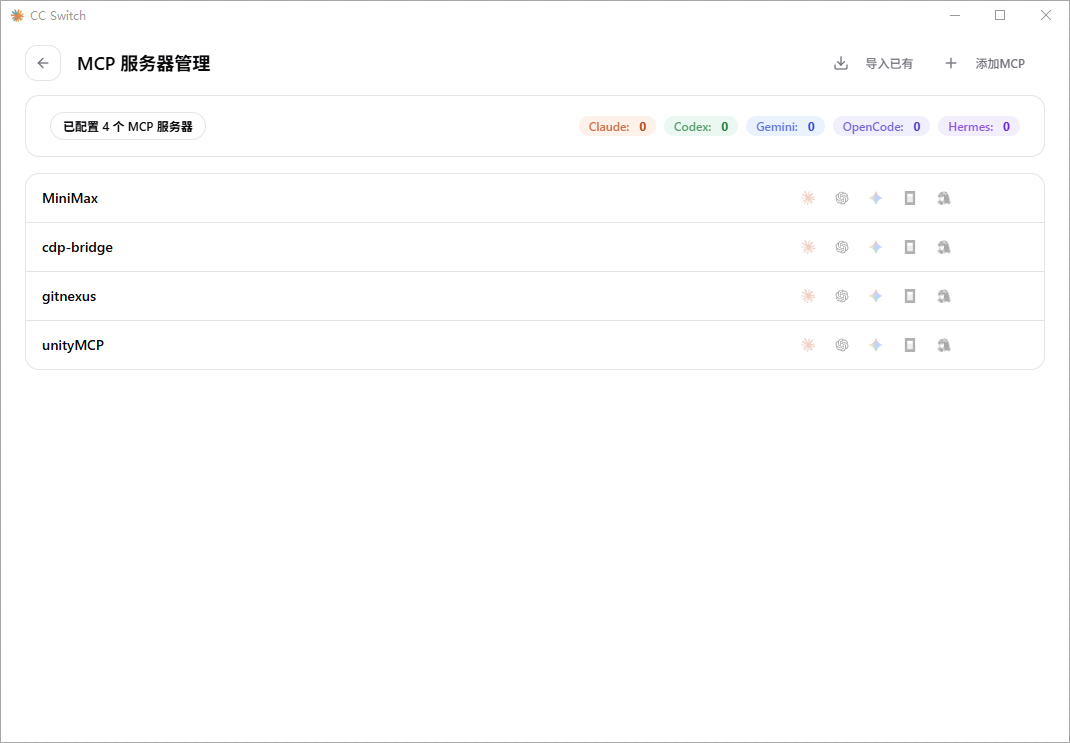This screenshot has height=743, width=1070.
Task: Activate Codex for unityMCP server
Action: pyautogui.click(x=842, y=345)
